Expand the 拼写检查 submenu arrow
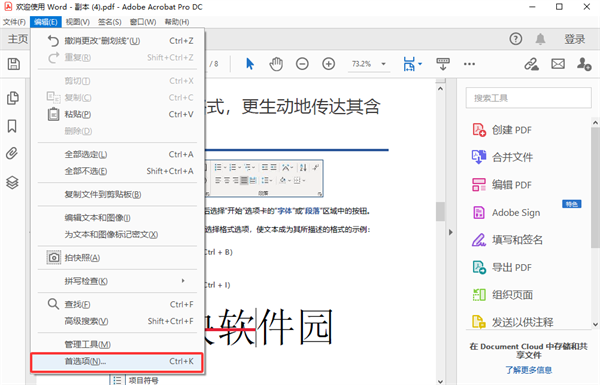600x385 pixels. point(183,281)
